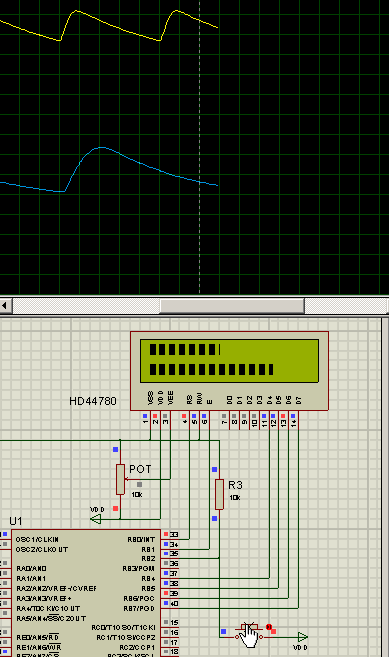Select the VDD terminal arrow near POT
This screenshot has width=389, height=657.
tap(96, 520)
